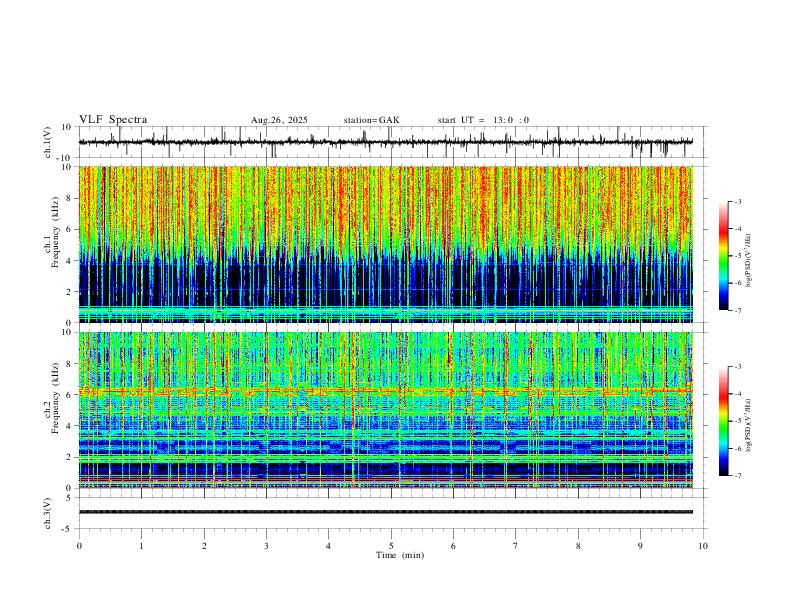This screenshot has height=612, width=792.
Task: Click time axis tick label "8"
Action: click(578, 546)
